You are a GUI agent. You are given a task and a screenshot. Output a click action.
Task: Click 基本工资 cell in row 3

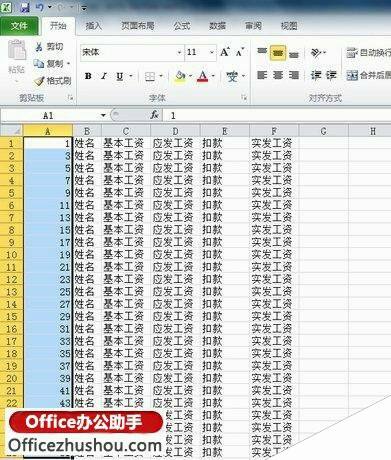click(126, 168)
